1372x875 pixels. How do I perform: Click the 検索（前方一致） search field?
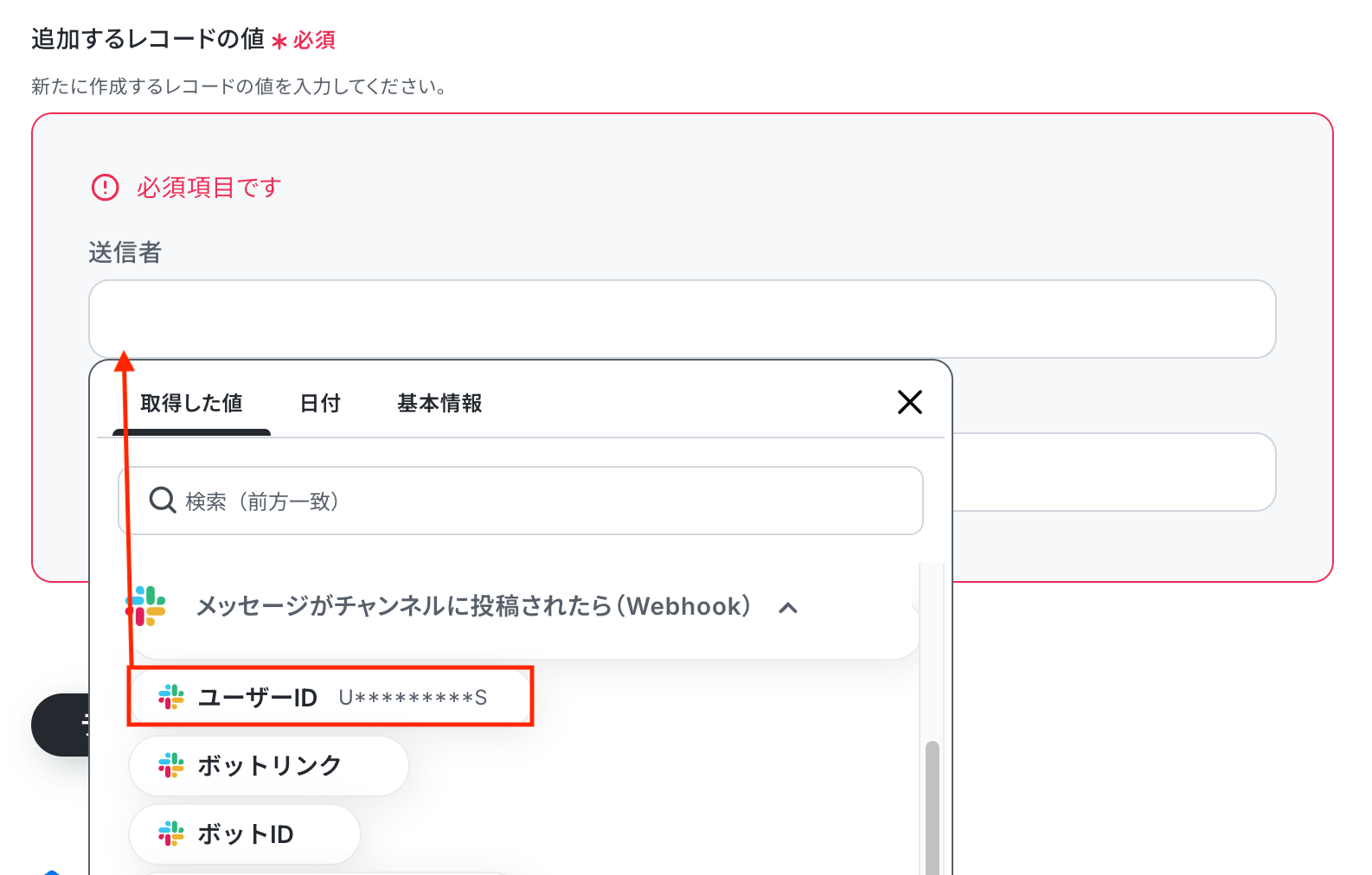click(521, 501)
